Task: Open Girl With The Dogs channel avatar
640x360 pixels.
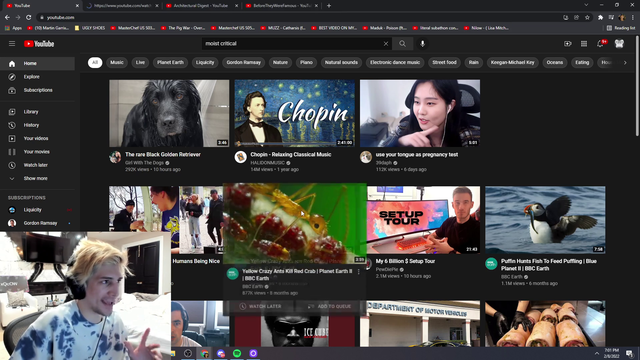Action: click(115, 157)
